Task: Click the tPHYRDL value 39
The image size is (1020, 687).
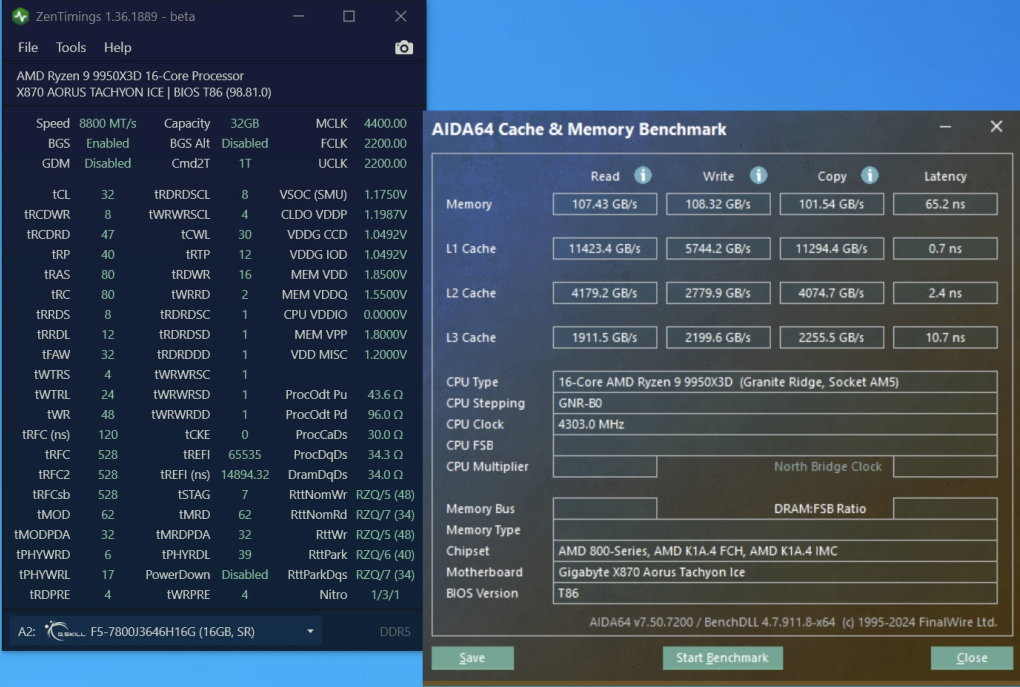Action: (x=245, y=554)
